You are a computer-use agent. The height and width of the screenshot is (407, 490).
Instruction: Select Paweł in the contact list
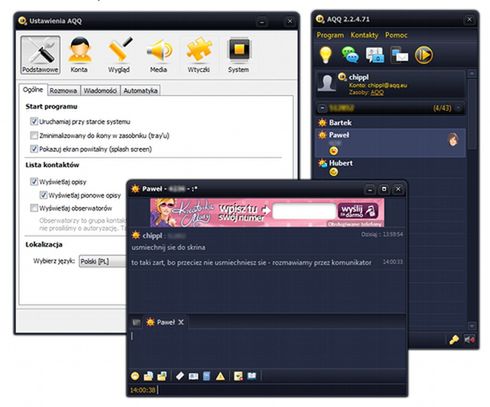coord(390,143)
